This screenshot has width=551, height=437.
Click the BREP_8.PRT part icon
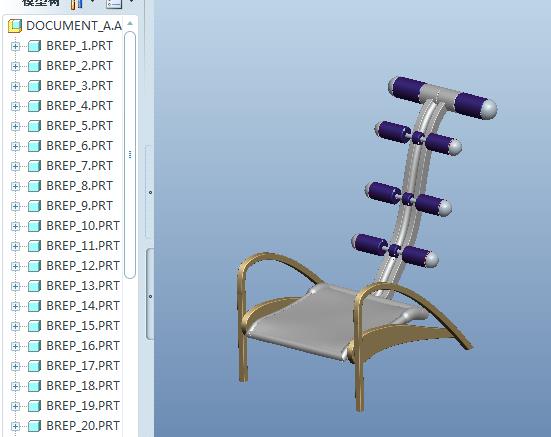pyautogui.click(x=34, y=186)
